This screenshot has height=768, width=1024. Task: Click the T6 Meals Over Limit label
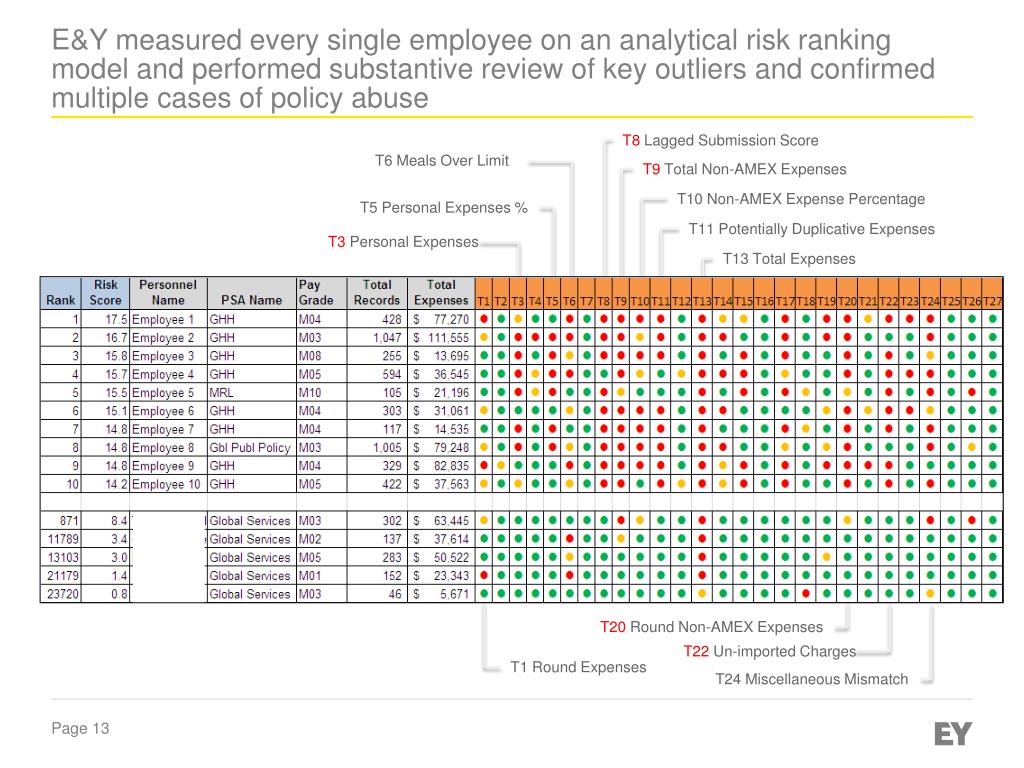[x=441, y=161]
